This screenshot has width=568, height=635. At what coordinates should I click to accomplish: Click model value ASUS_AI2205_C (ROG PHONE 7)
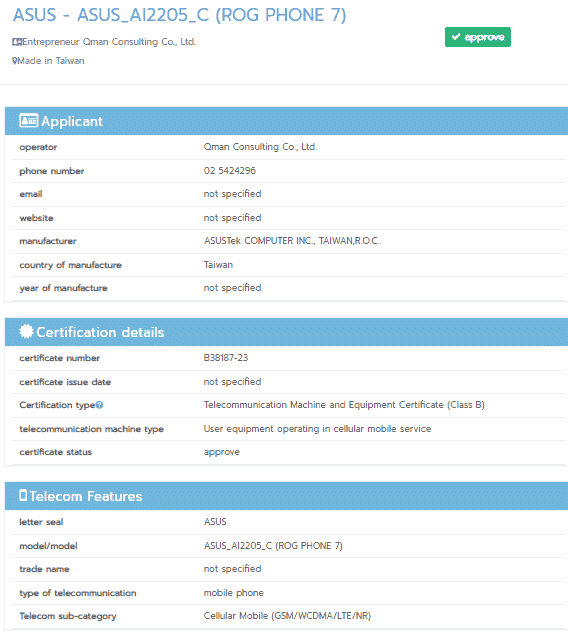tap(273, 546)
